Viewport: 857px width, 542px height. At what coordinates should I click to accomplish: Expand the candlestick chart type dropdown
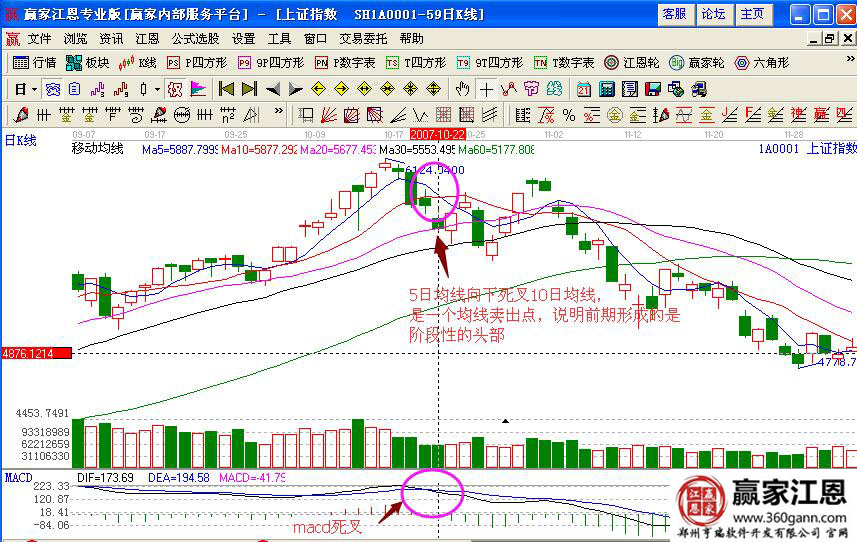point(157,89)
